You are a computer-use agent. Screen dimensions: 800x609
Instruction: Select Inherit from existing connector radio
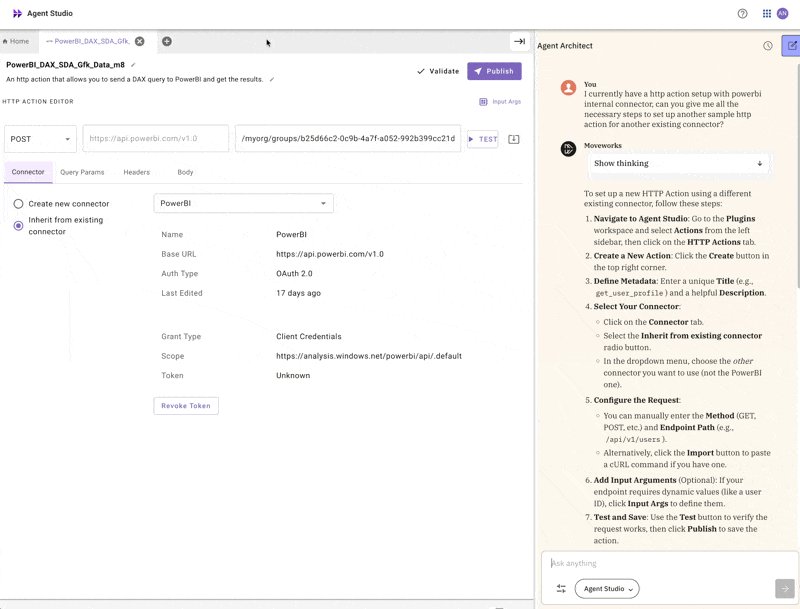coord(18,225)
